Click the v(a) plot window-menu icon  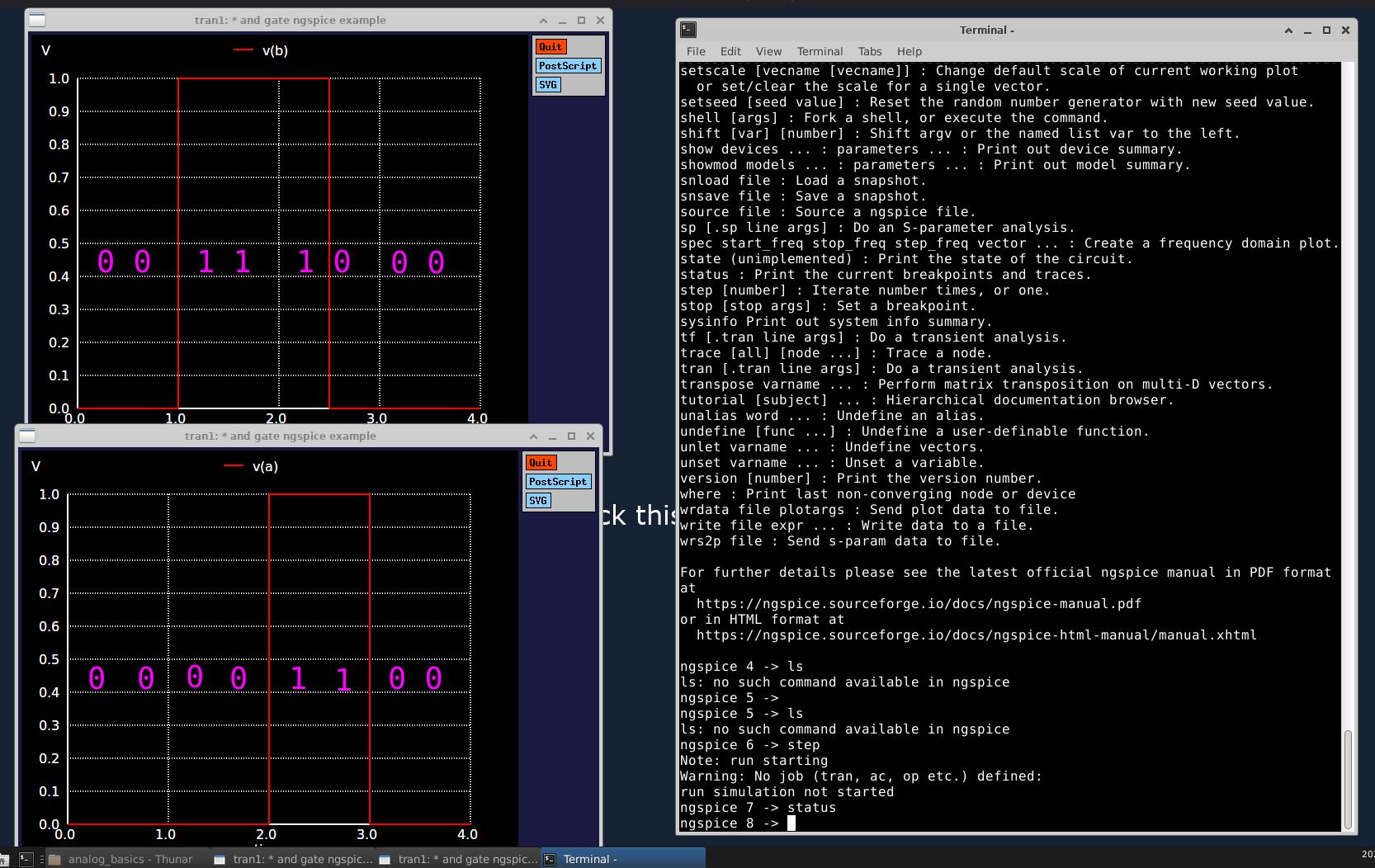pos(27,436)
